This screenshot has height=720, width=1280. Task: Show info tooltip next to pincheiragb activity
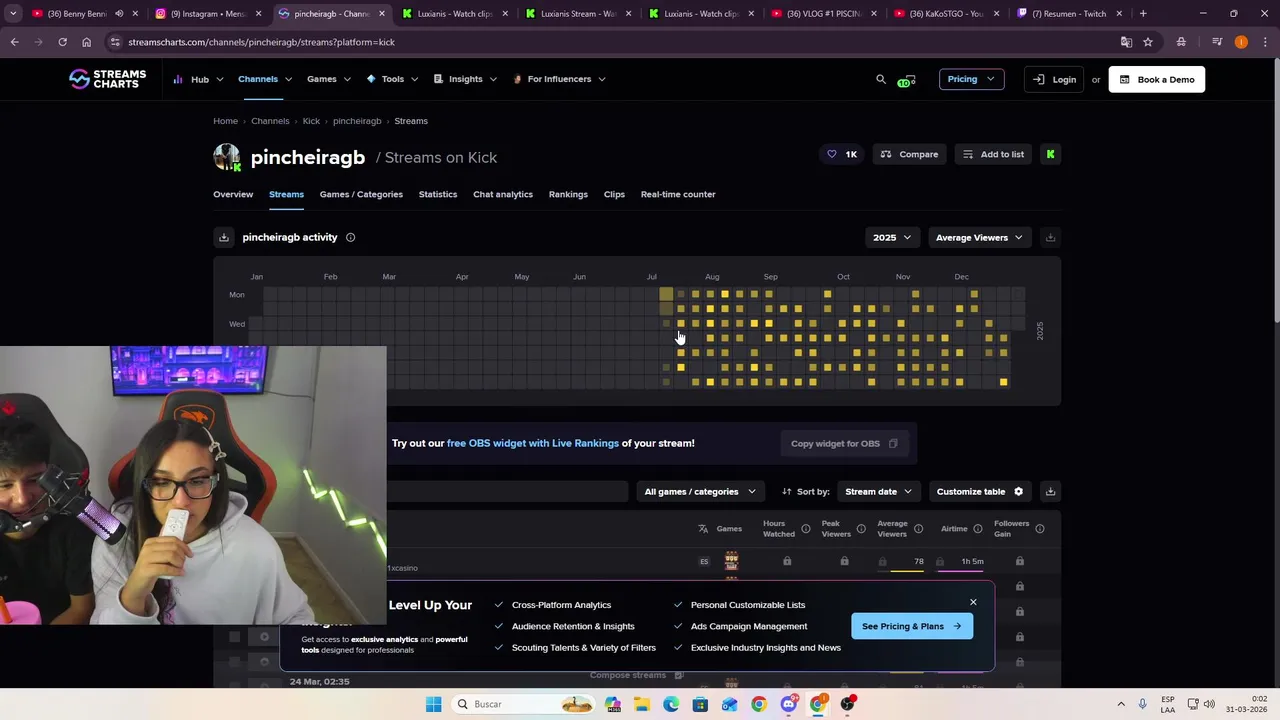[350, 237]
